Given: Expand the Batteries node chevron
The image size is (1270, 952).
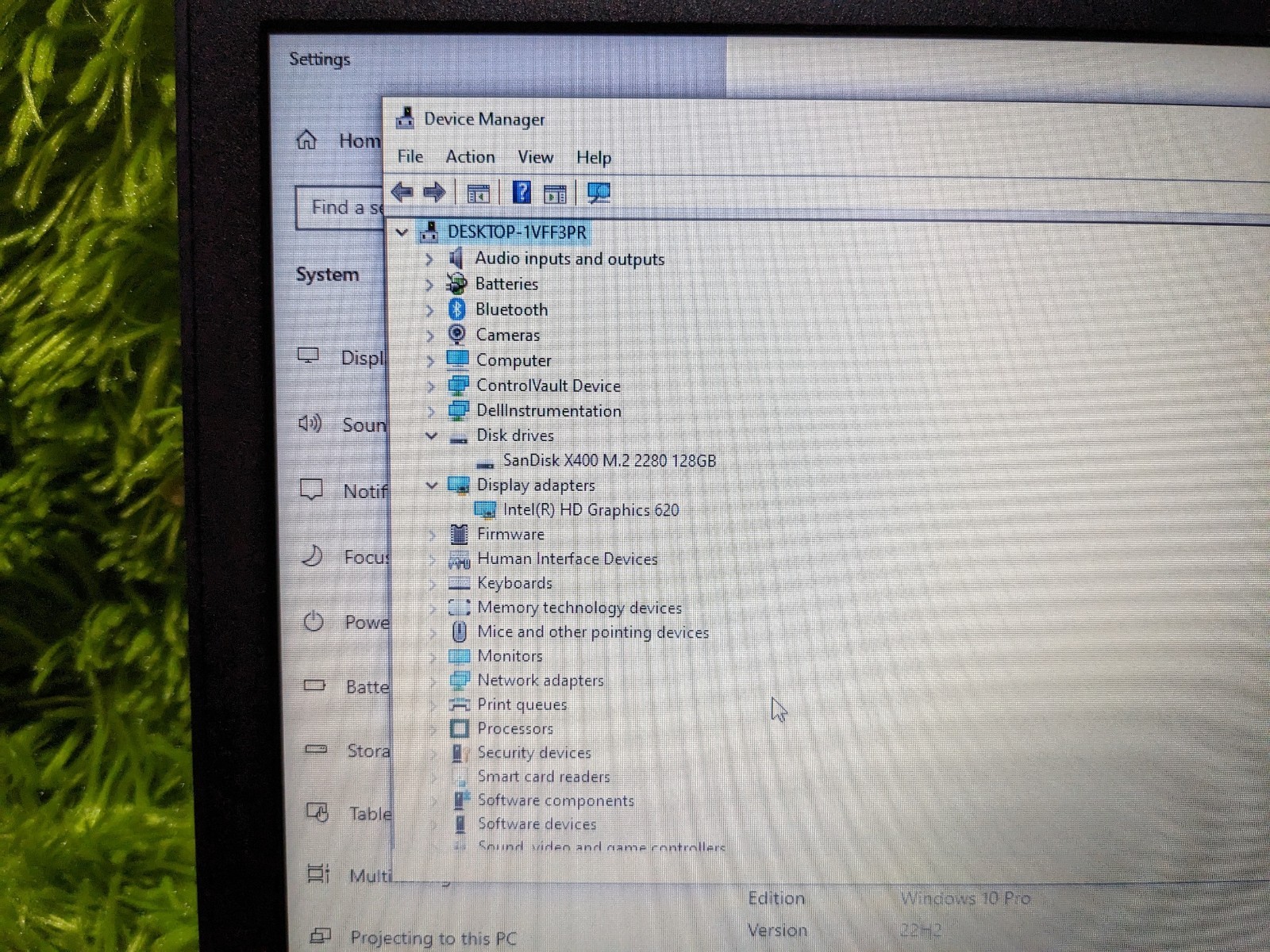Looking at the screenshot, I should [429, 285].
